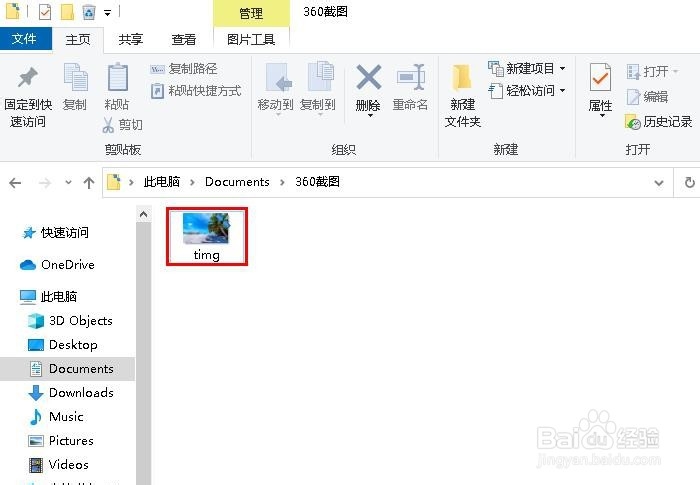The width and height of the screenshot is (700, 485).
Task: Open Pictures in the navigation pane
Action: click(61, 441)
